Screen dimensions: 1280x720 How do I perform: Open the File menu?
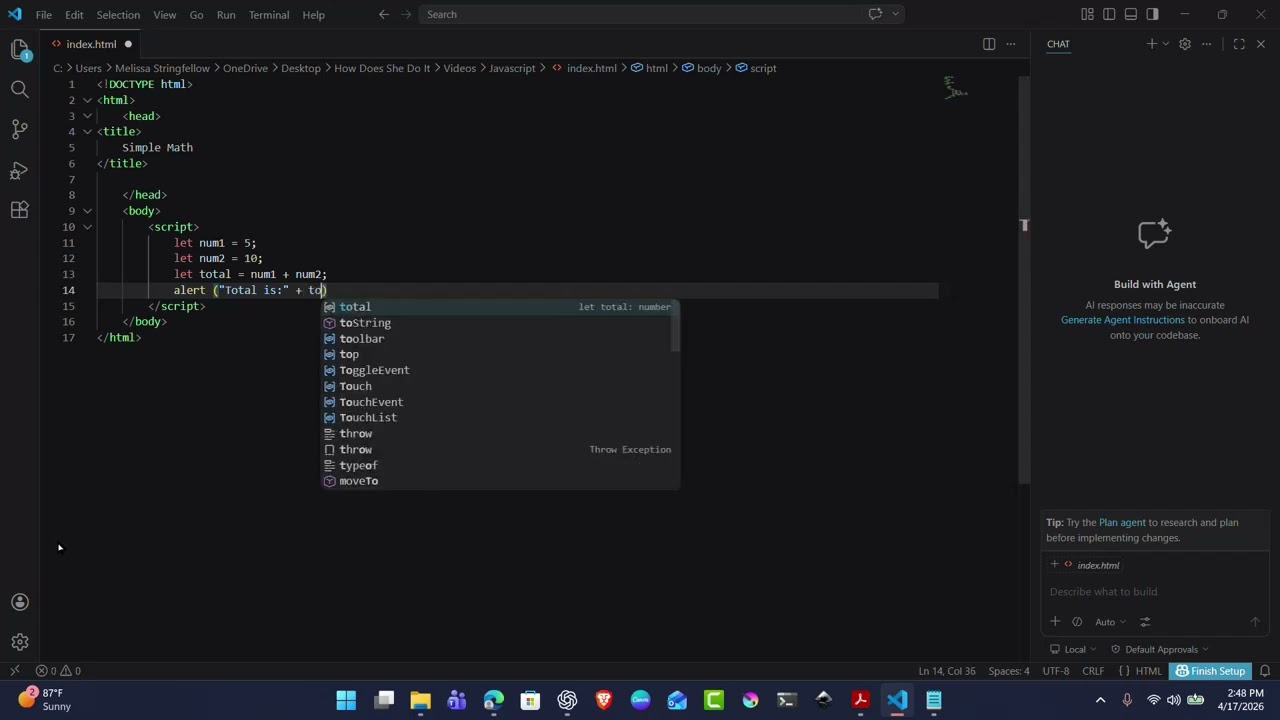(44, 14)
